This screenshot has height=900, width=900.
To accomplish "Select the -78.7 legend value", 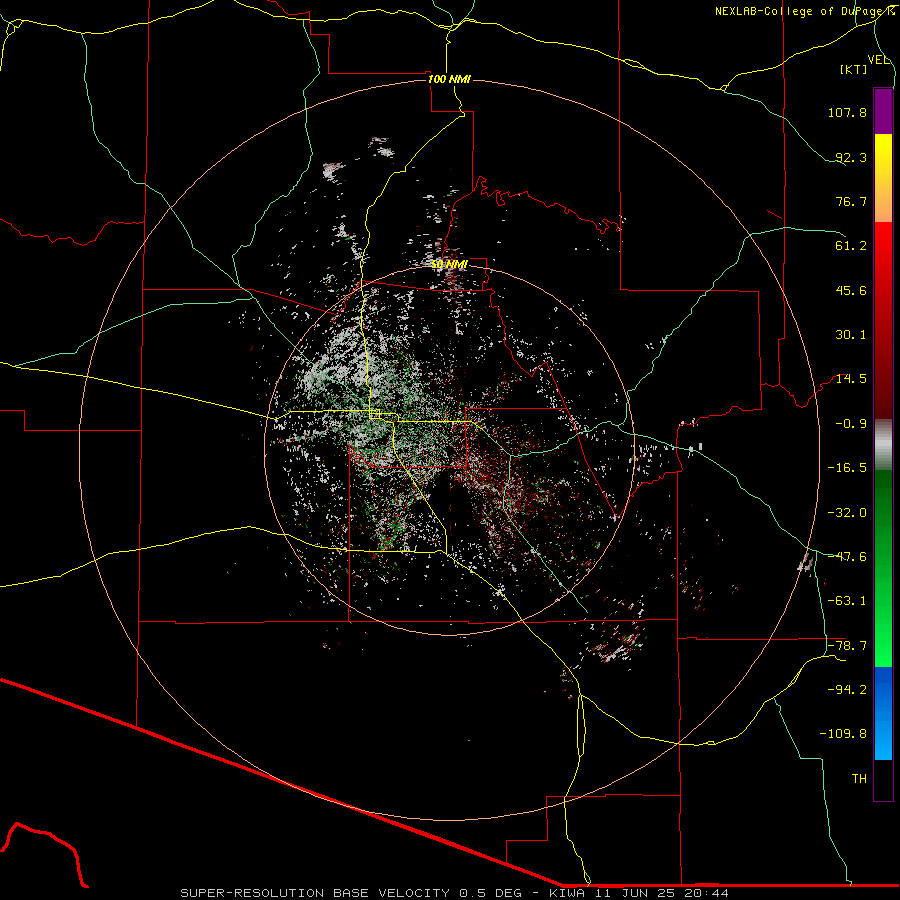I will [x=847, y=646].
